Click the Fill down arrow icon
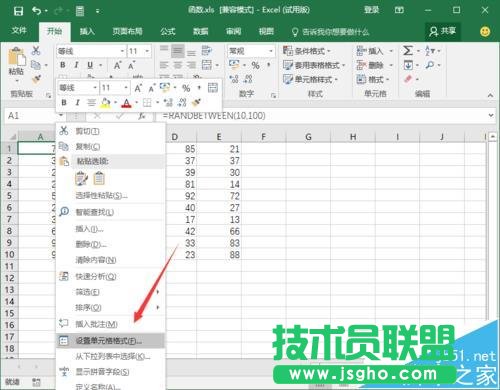Viewport: 500px width, 390px height. (408, 65)
